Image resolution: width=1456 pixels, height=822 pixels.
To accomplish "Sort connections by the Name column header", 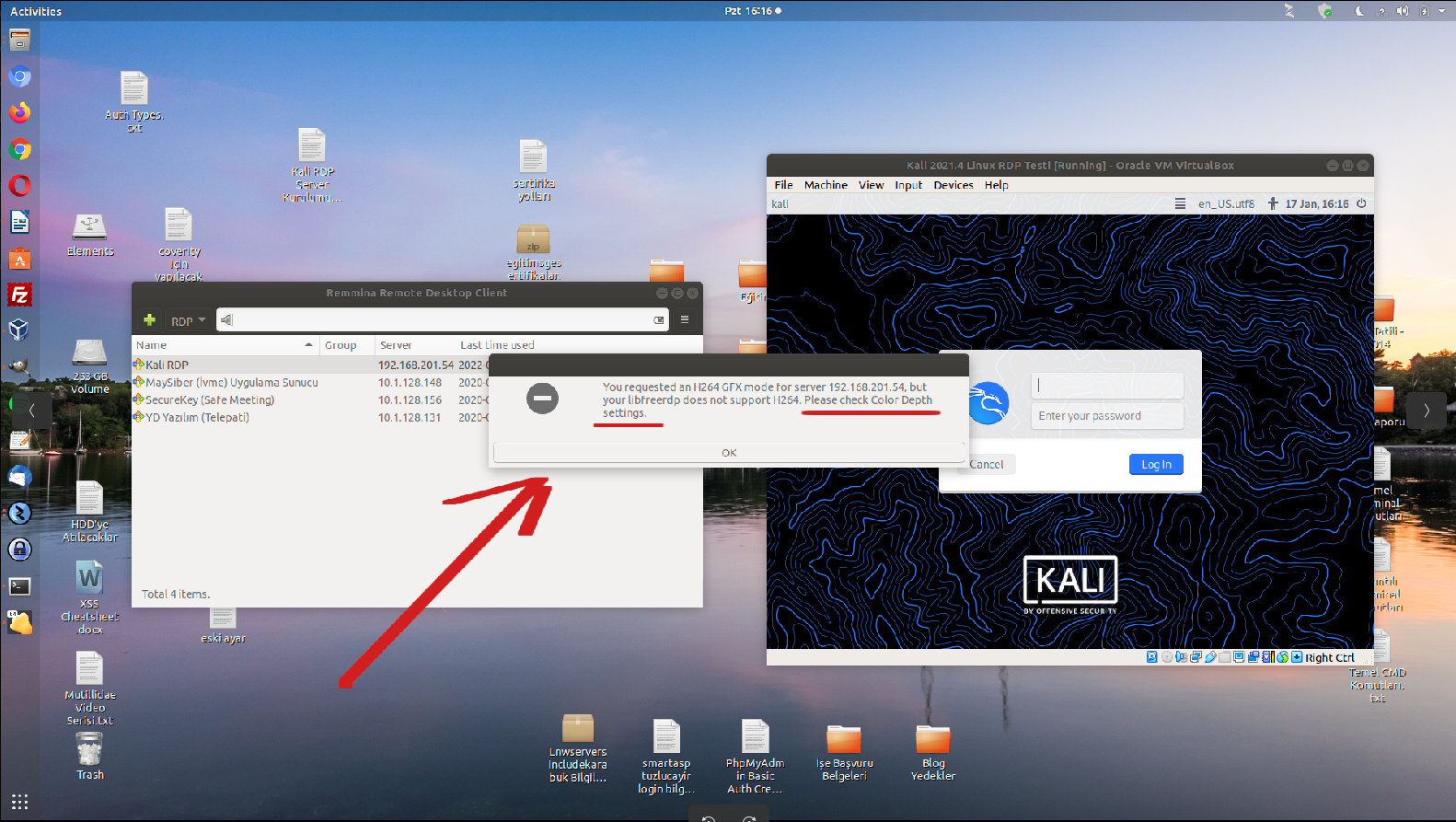I will tap(221, 345).
